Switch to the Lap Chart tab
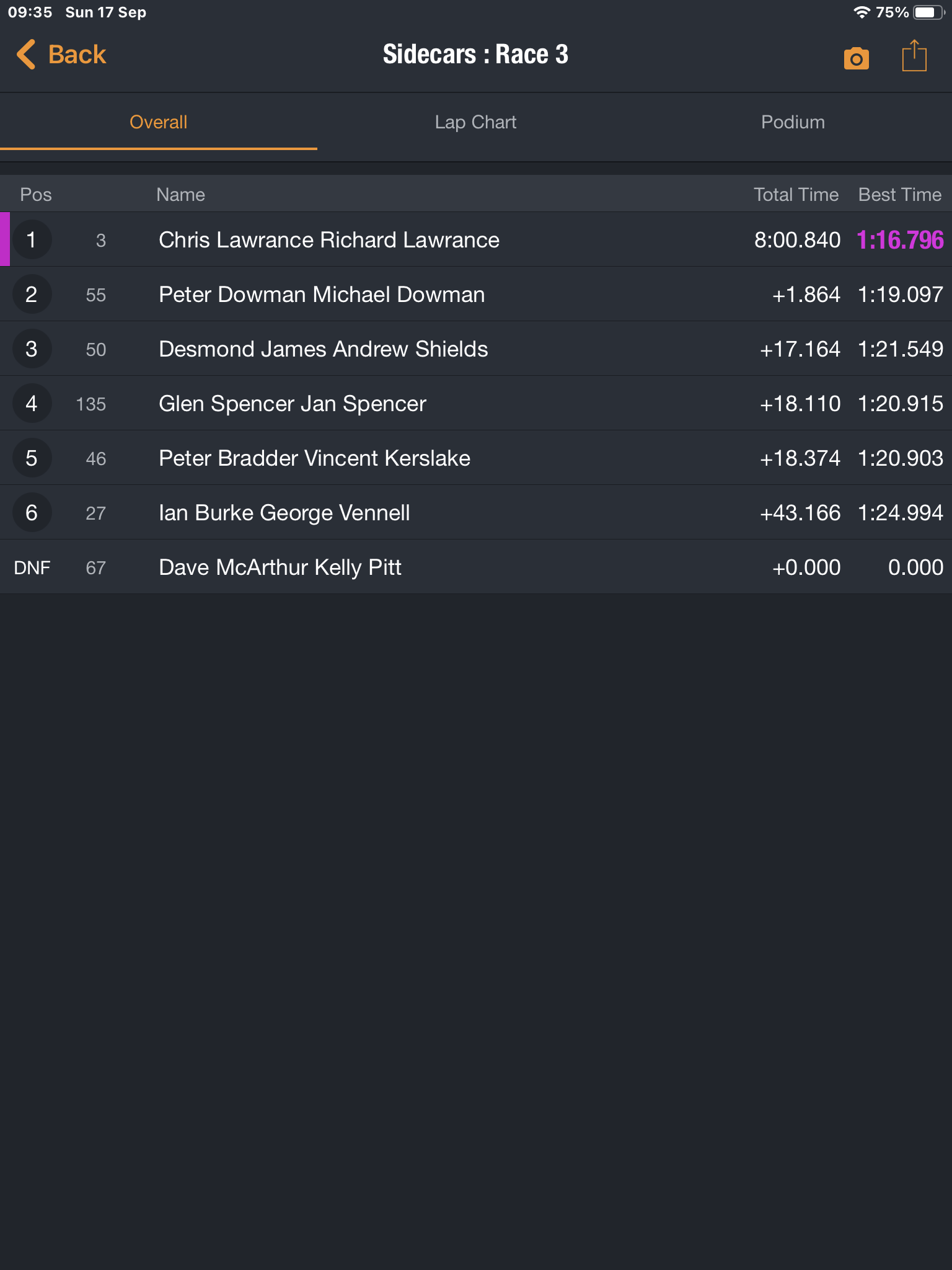The image size is (952, 1270). (475, 122)
